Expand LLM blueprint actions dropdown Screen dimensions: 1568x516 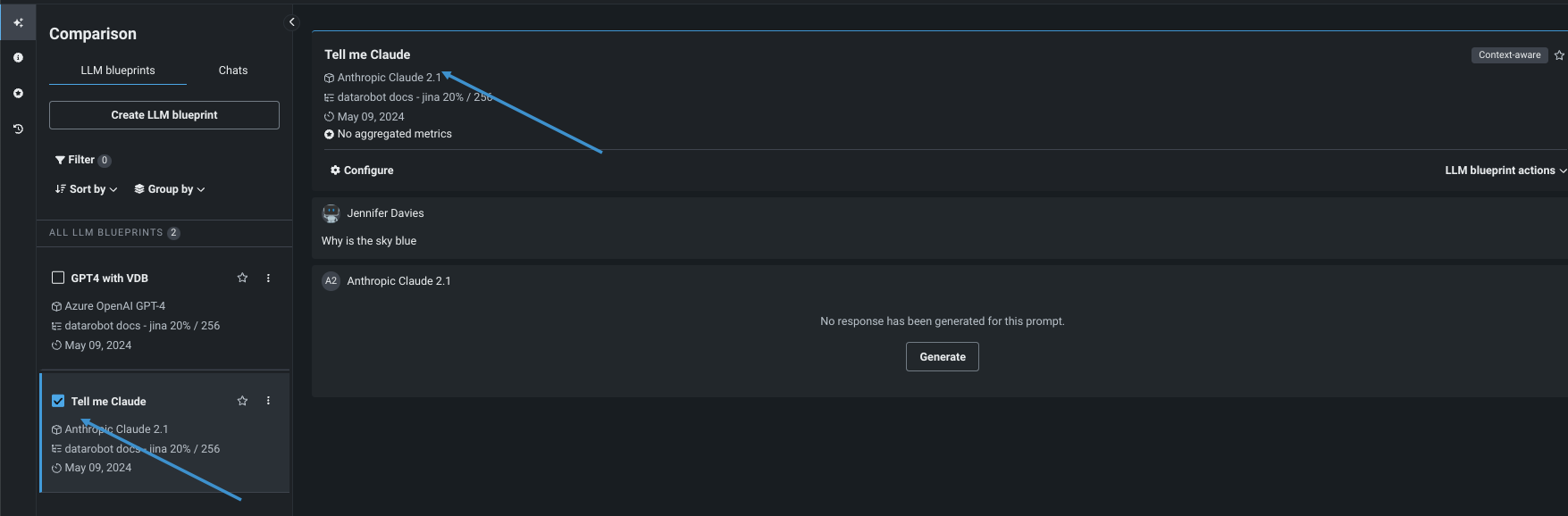coord(1505,171)
